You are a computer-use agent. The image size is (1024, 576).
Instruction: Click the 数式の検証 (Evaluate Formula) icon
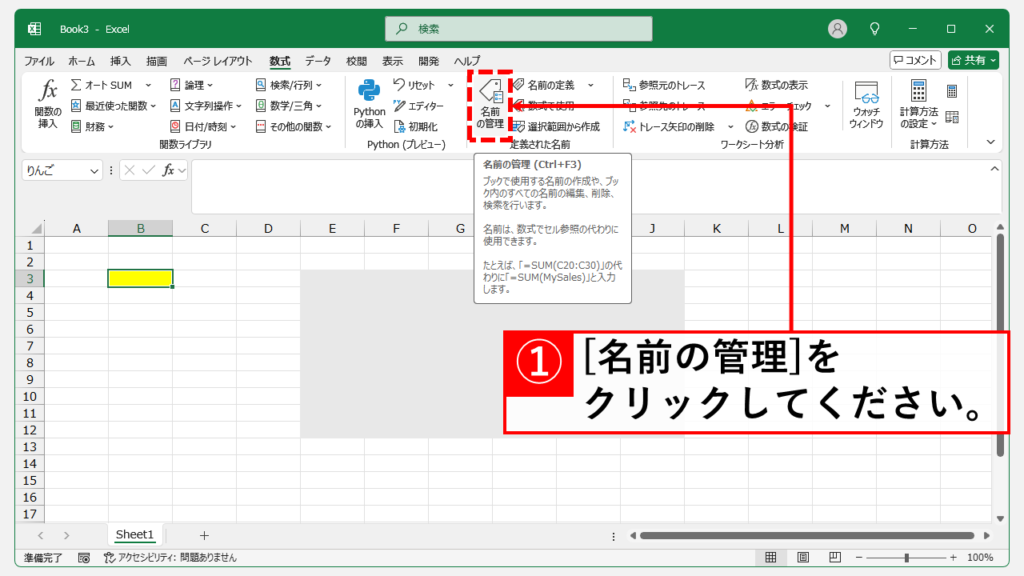pyautogui.click(x=776, y=127)
